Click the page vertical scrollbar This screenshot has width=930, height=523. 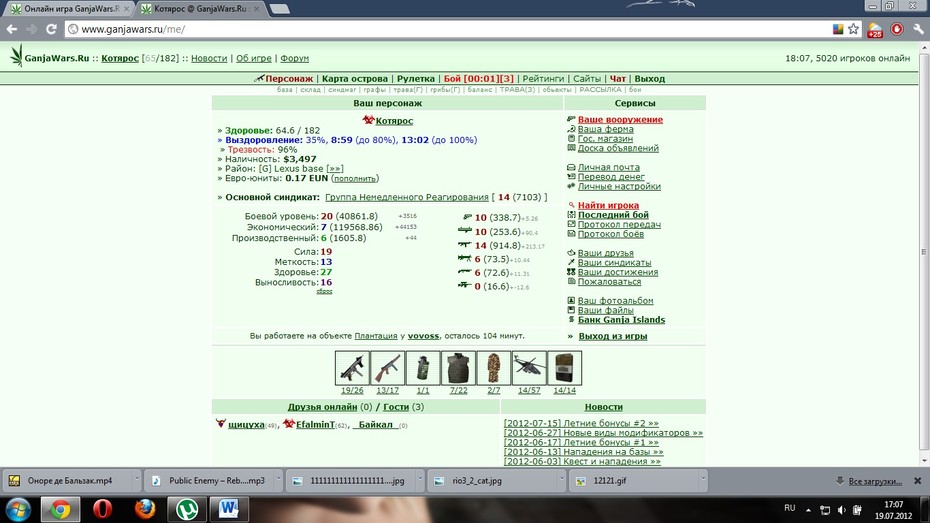[x=924, y=252]
